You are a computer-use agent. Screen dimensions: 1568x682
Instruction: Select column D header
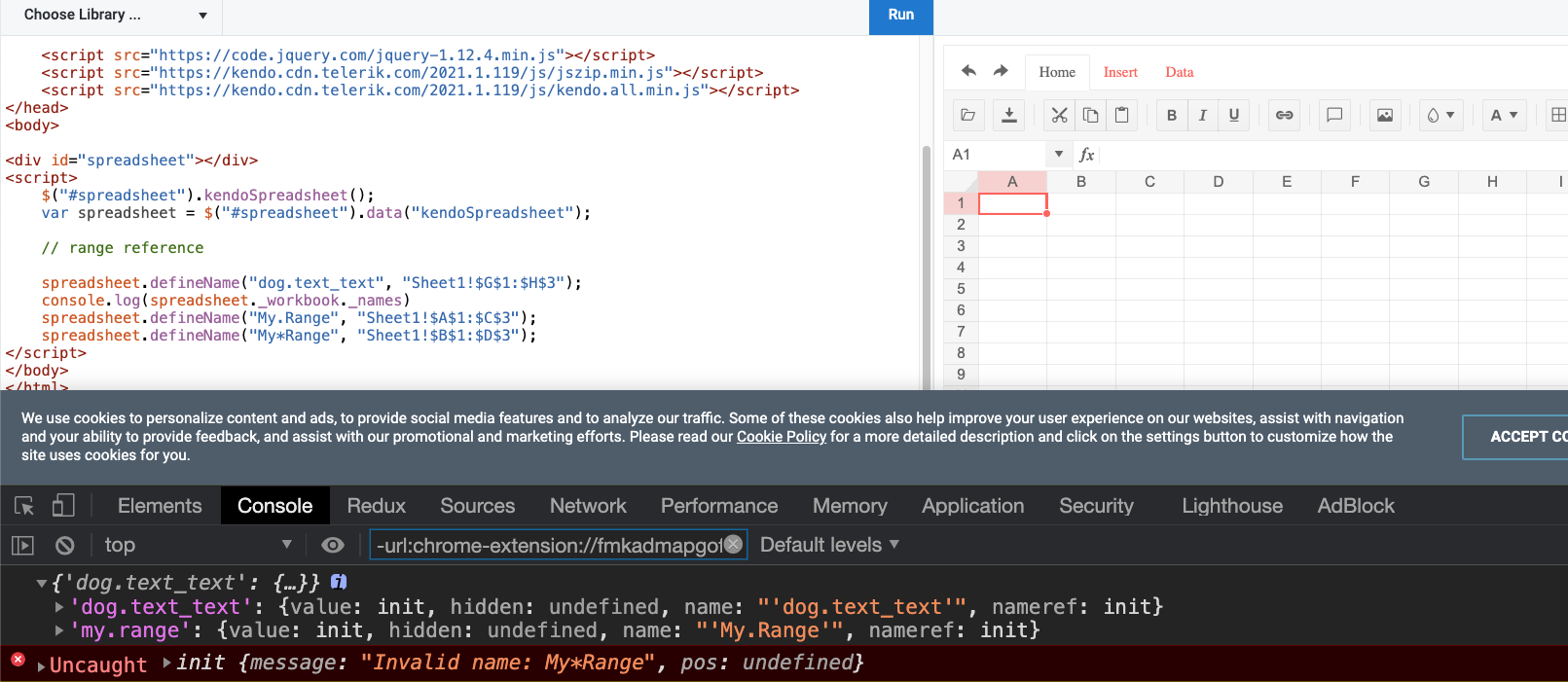[x=1219, y=182]
